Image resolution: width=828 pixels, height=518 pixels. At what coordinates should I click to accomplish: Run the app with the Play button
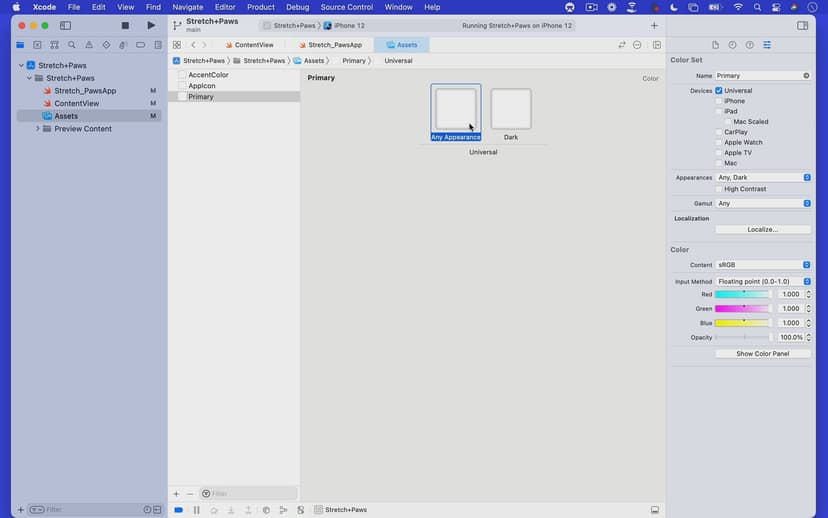tap(151, 25)
